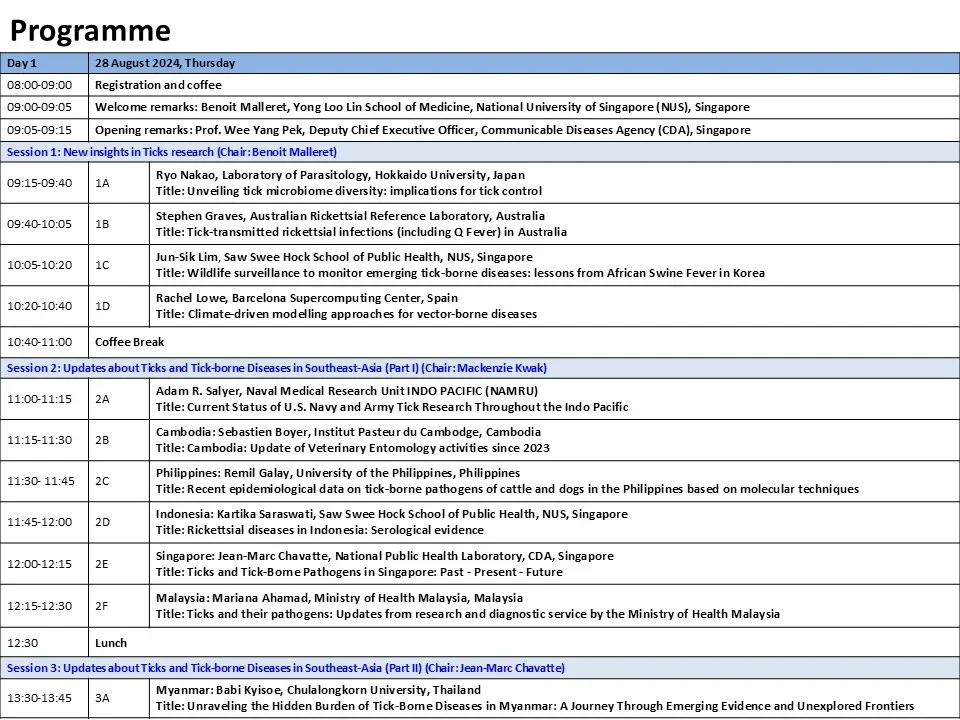Click Ryo Nakao's tick microbiome talk title
Screen dimensions: 960x720
click(x=349, y=191)
